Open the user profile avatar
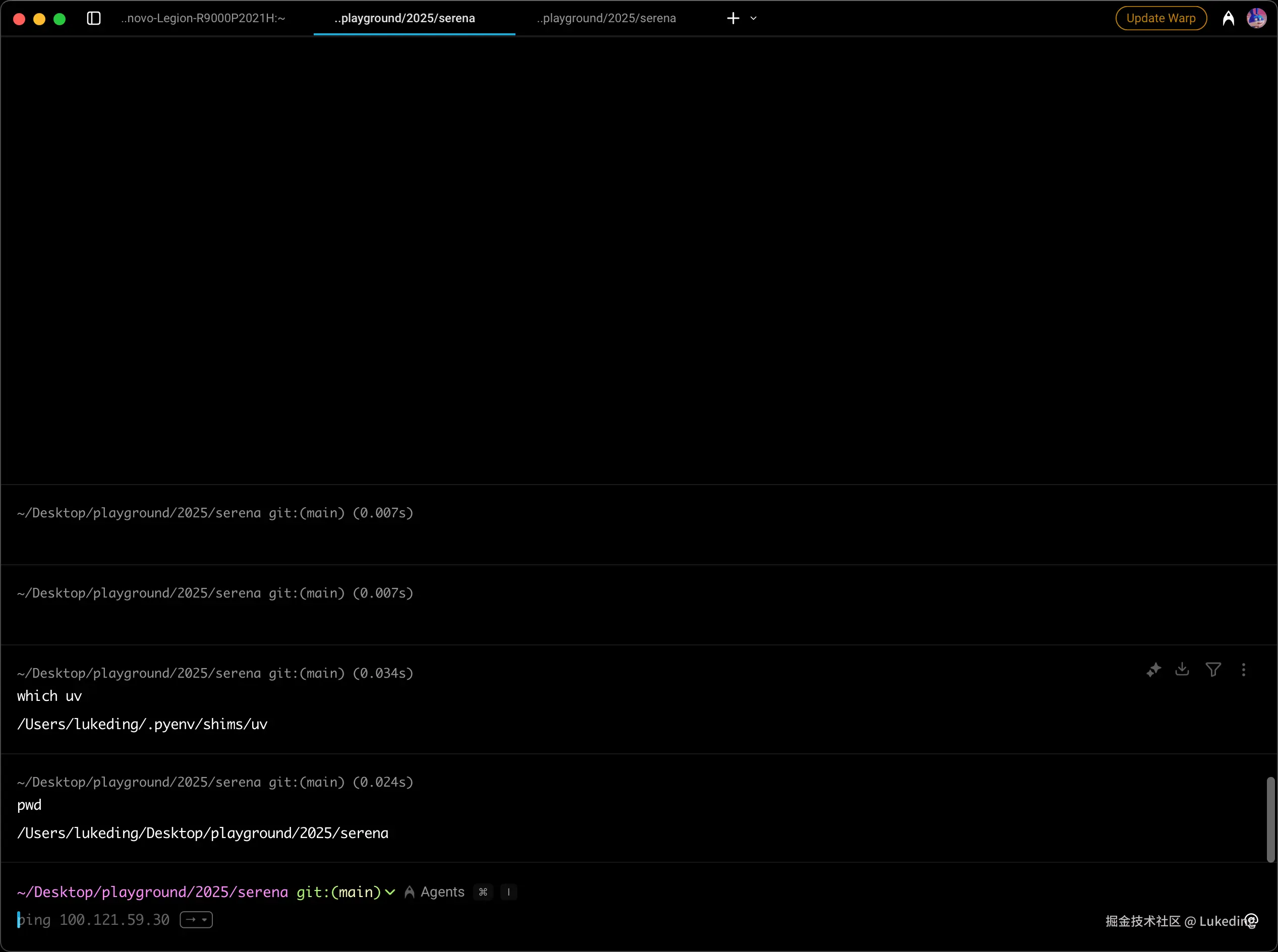 pos(1256,19)
